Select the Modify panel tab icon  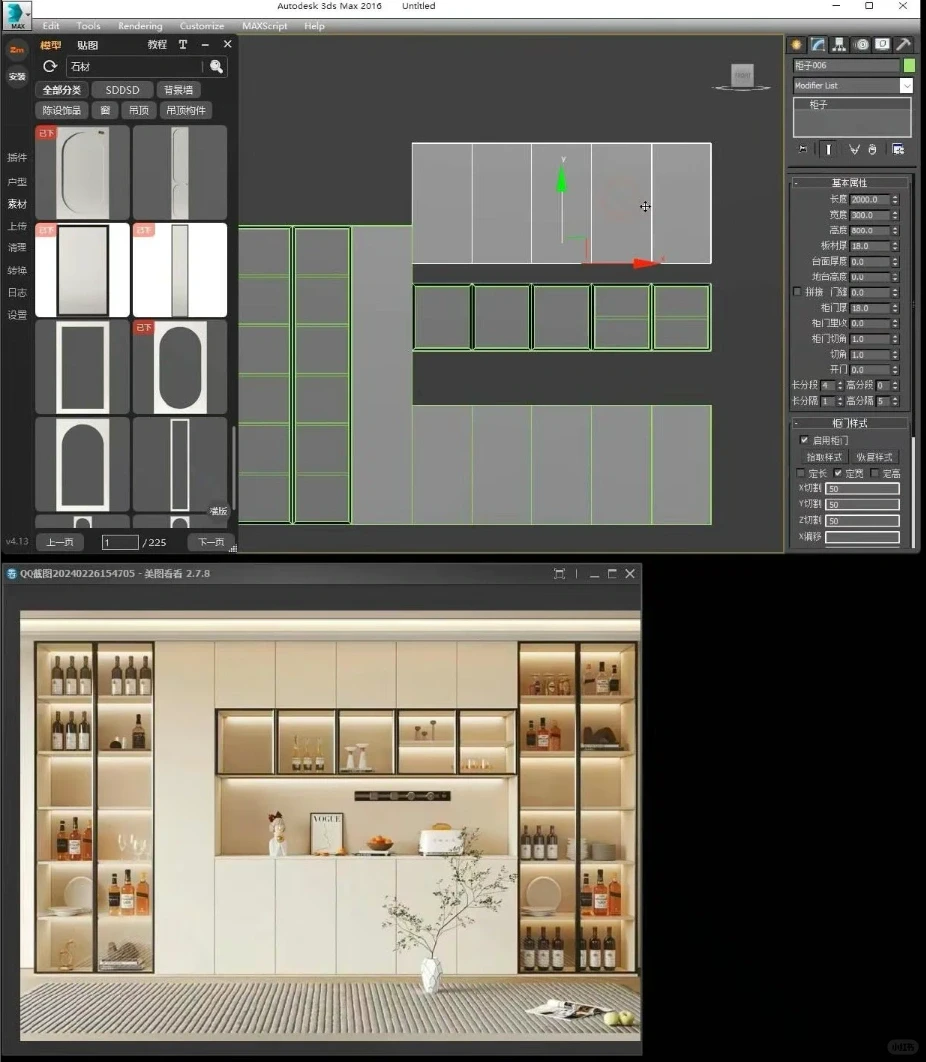click(817, 44)
